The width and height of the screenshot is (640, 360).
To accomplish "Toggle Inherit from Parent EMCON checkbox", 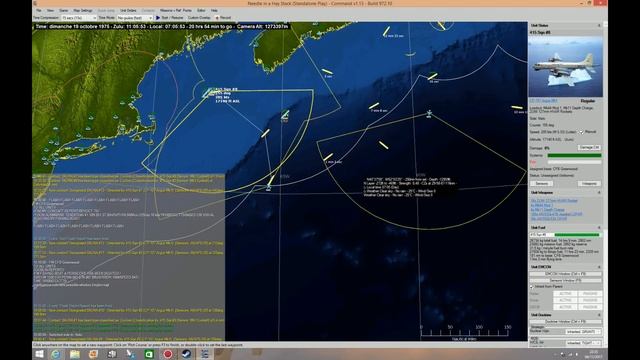I will [x=532, y=287].
